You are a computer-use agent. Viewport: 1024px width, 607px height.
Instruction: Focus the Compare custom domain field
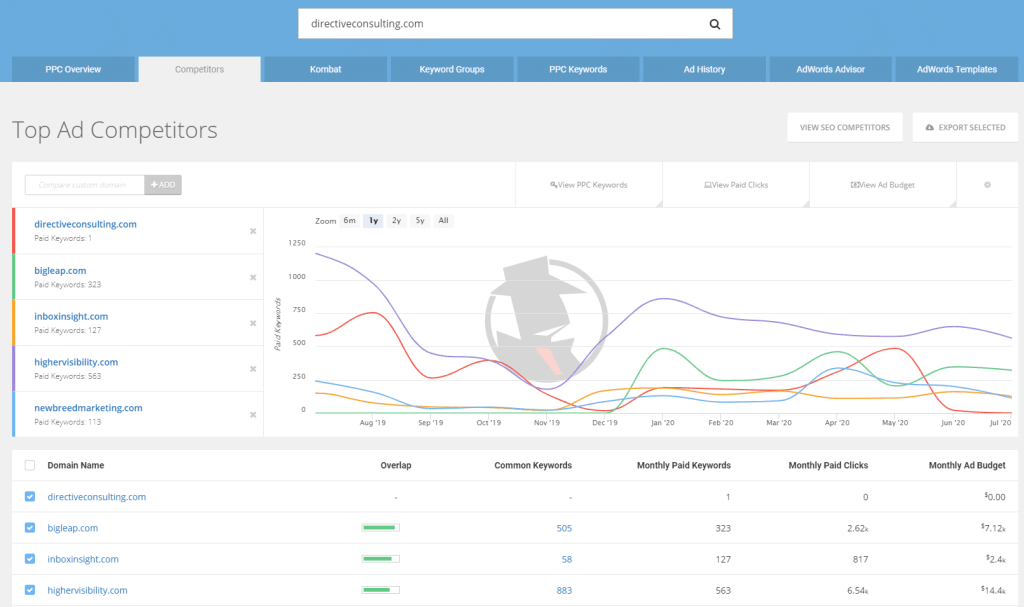84,185
